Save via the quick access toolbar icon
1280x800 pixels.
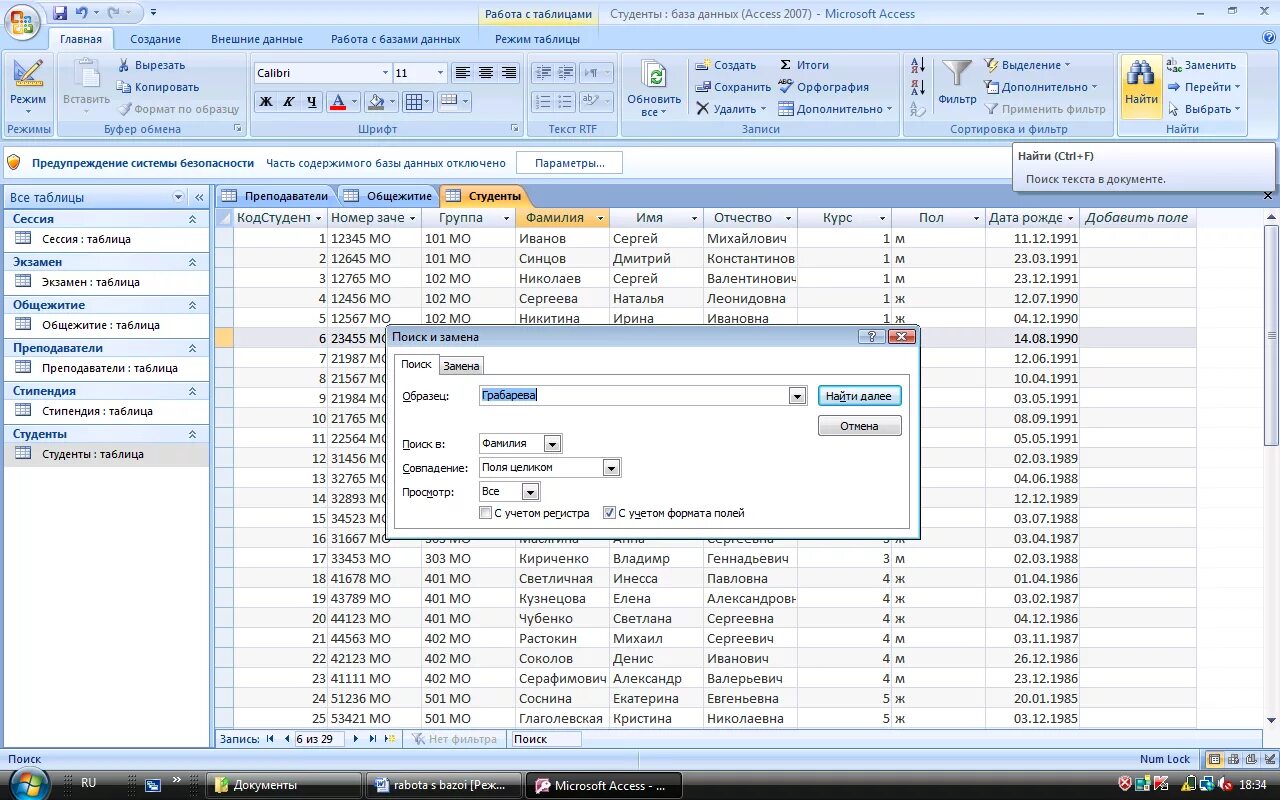[x=60, y=14]
